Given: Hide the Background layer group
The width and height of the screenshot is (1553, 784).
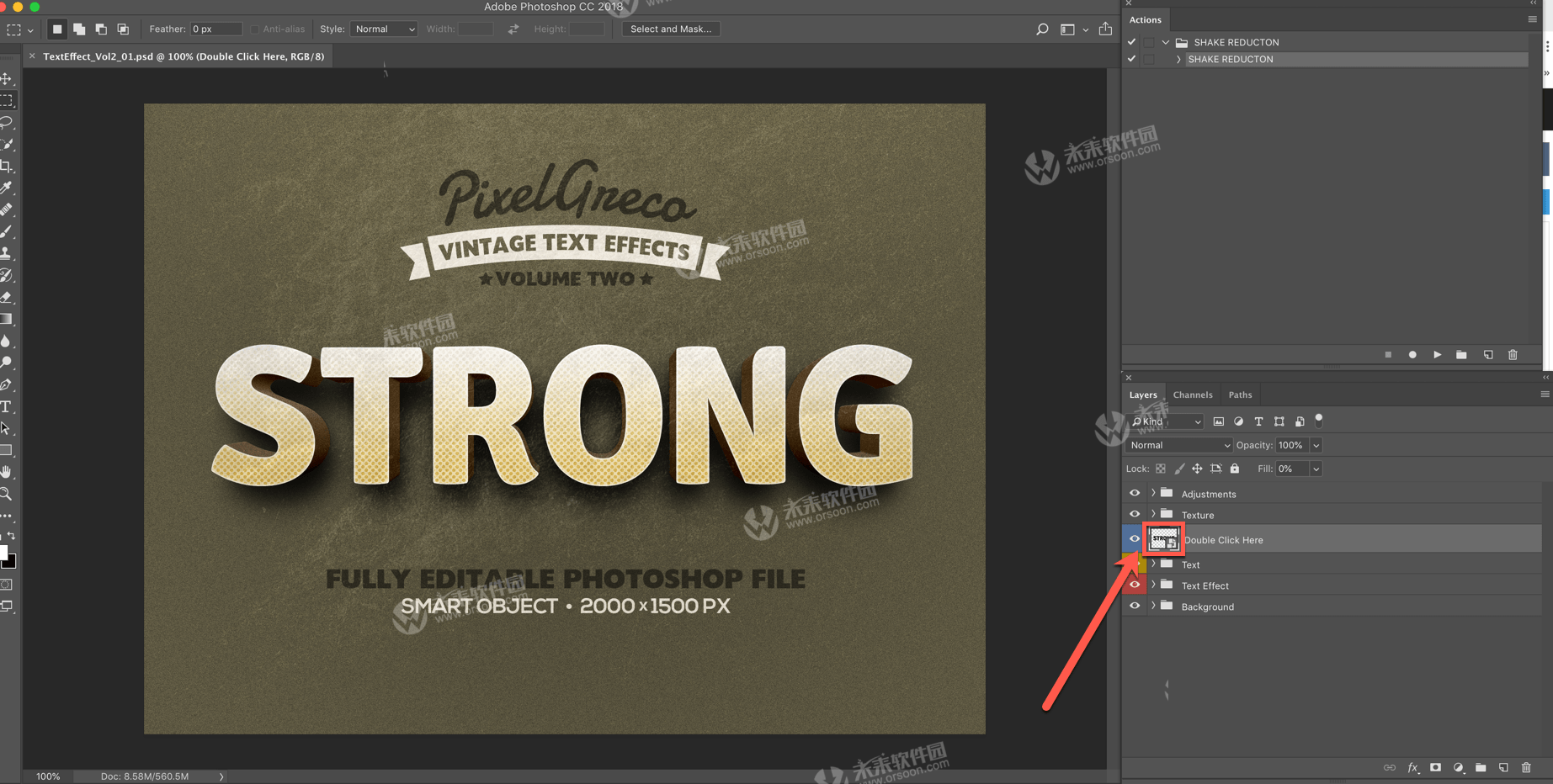Looking at the screenshot, I should tap(1135, 606).
